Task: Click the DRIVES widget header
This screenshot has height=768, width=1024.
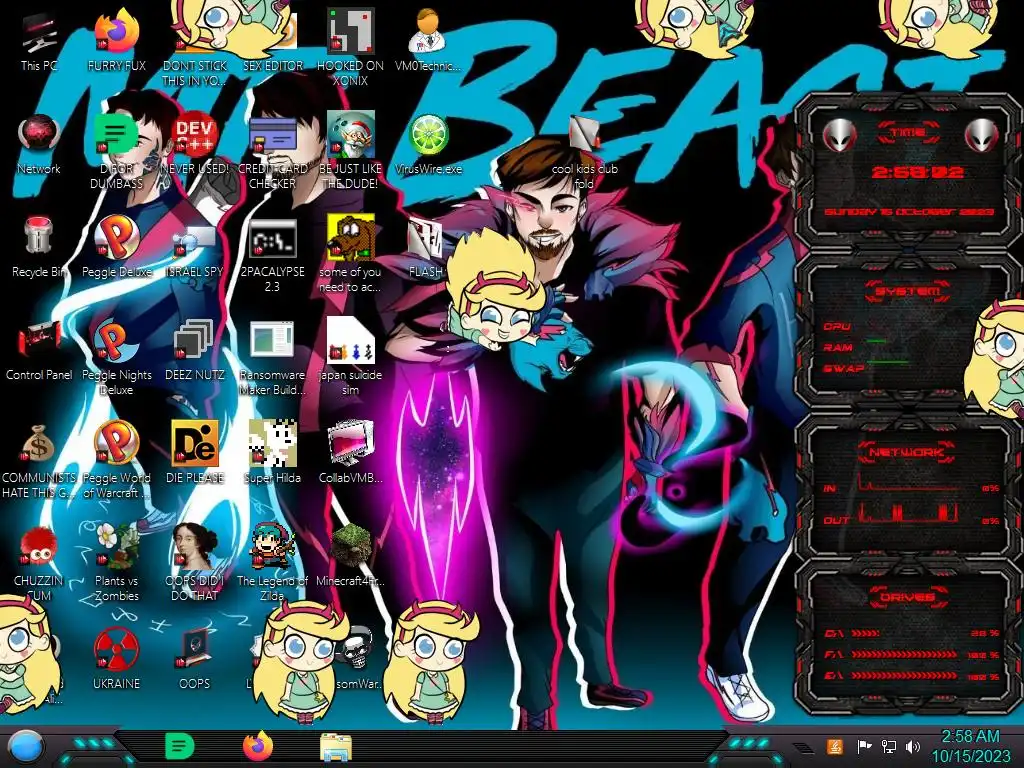Action: 907,597
